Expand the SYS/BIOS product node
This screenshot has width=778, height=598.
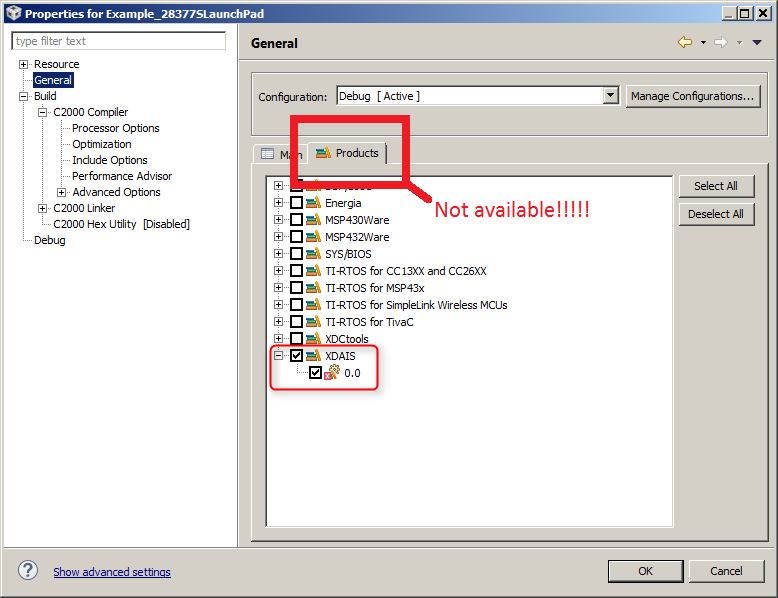tap(278, 254)
